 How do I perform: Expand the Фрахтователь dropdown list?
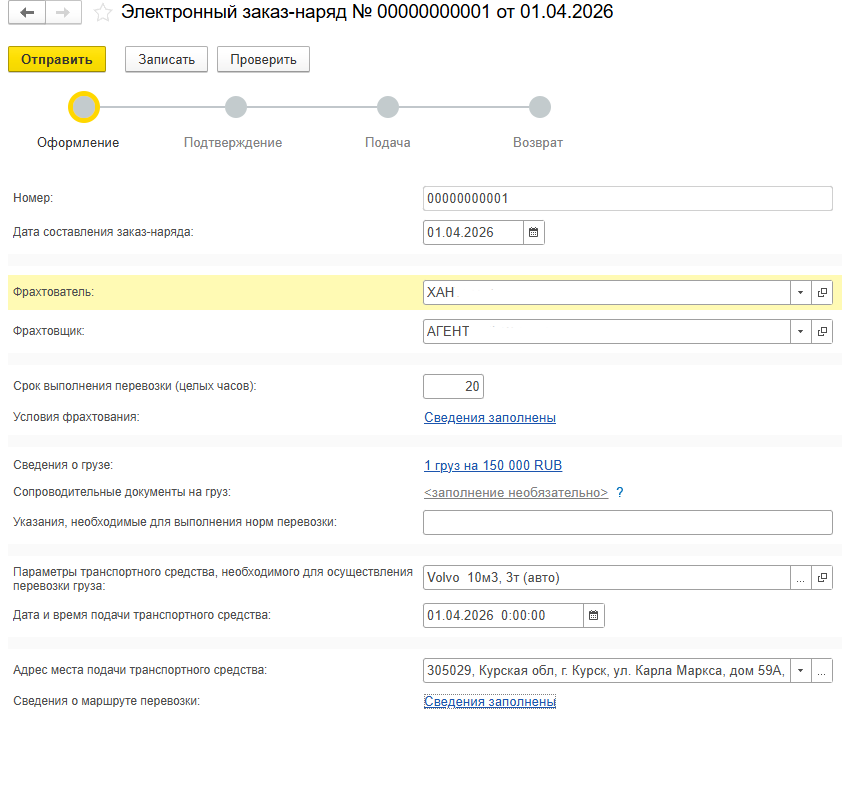click(800, 293)
